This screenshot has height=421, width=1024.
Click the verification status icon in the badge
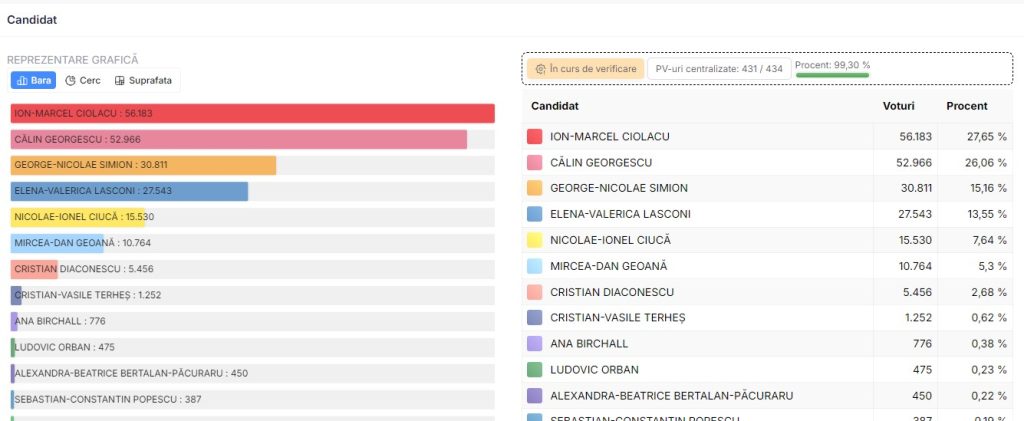pos(540,69)
